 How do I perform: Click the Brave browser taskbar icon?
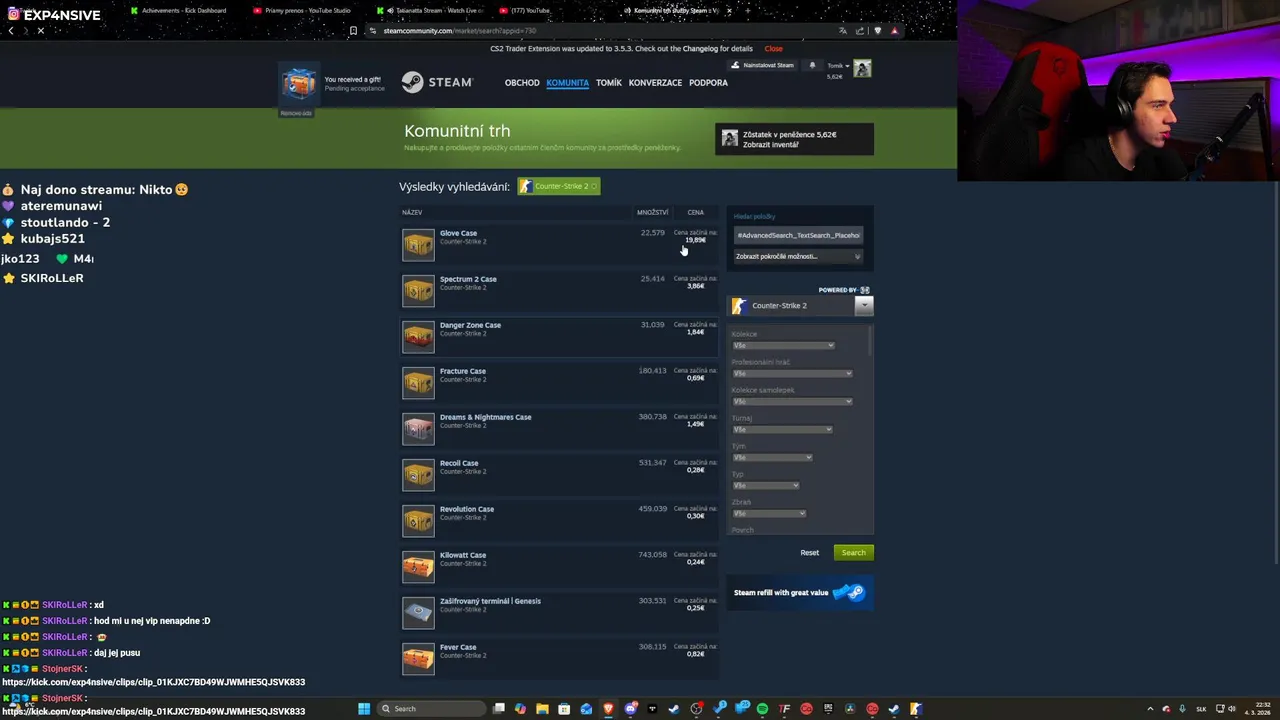coord(608,708)
